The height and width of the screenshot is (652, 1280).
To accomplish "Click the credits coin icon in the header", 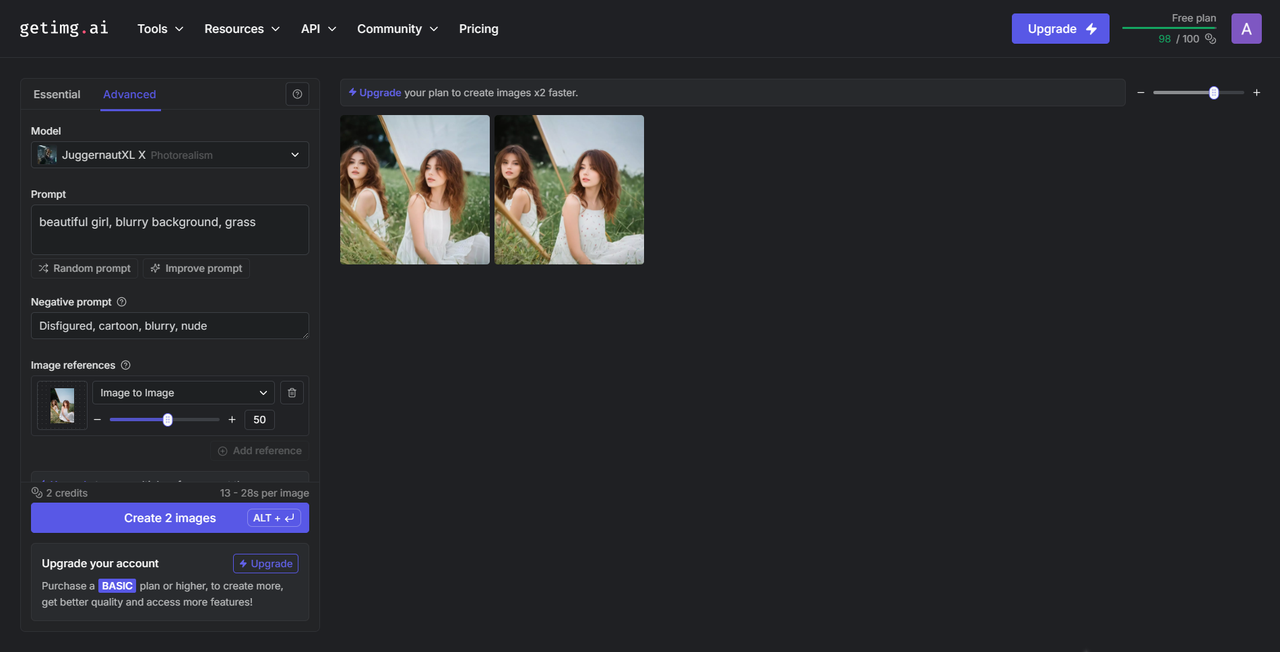I will [1210, 39].
